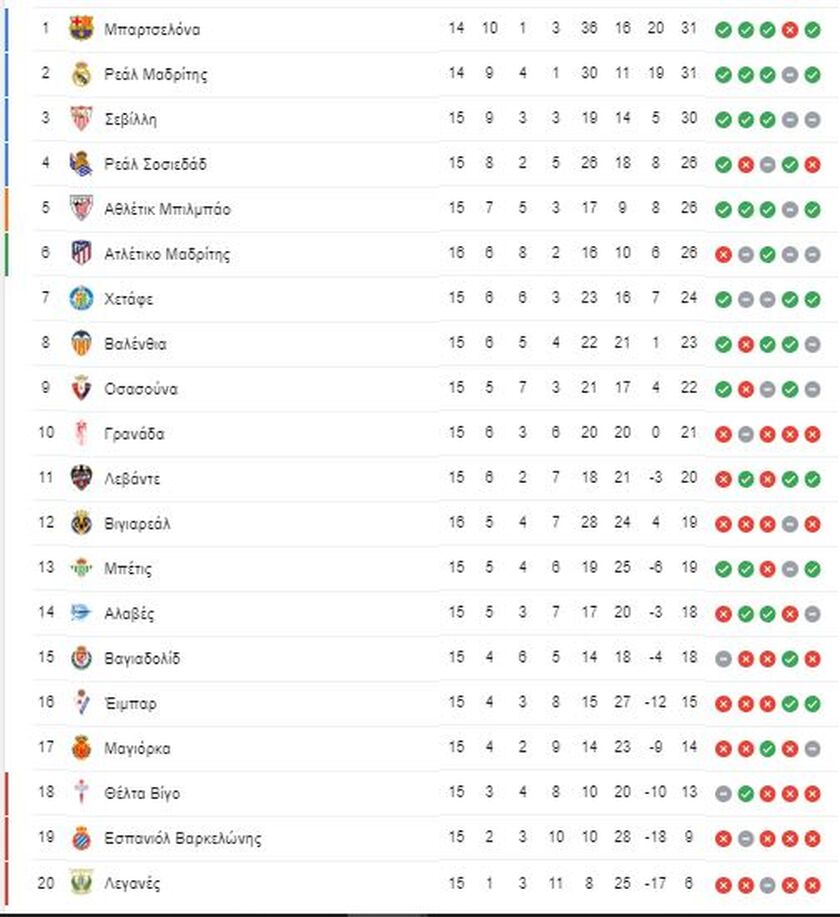Click the Real Madrid crest icon
The width and height of the screenshot is (840, 917).
(x=81, y=74)
